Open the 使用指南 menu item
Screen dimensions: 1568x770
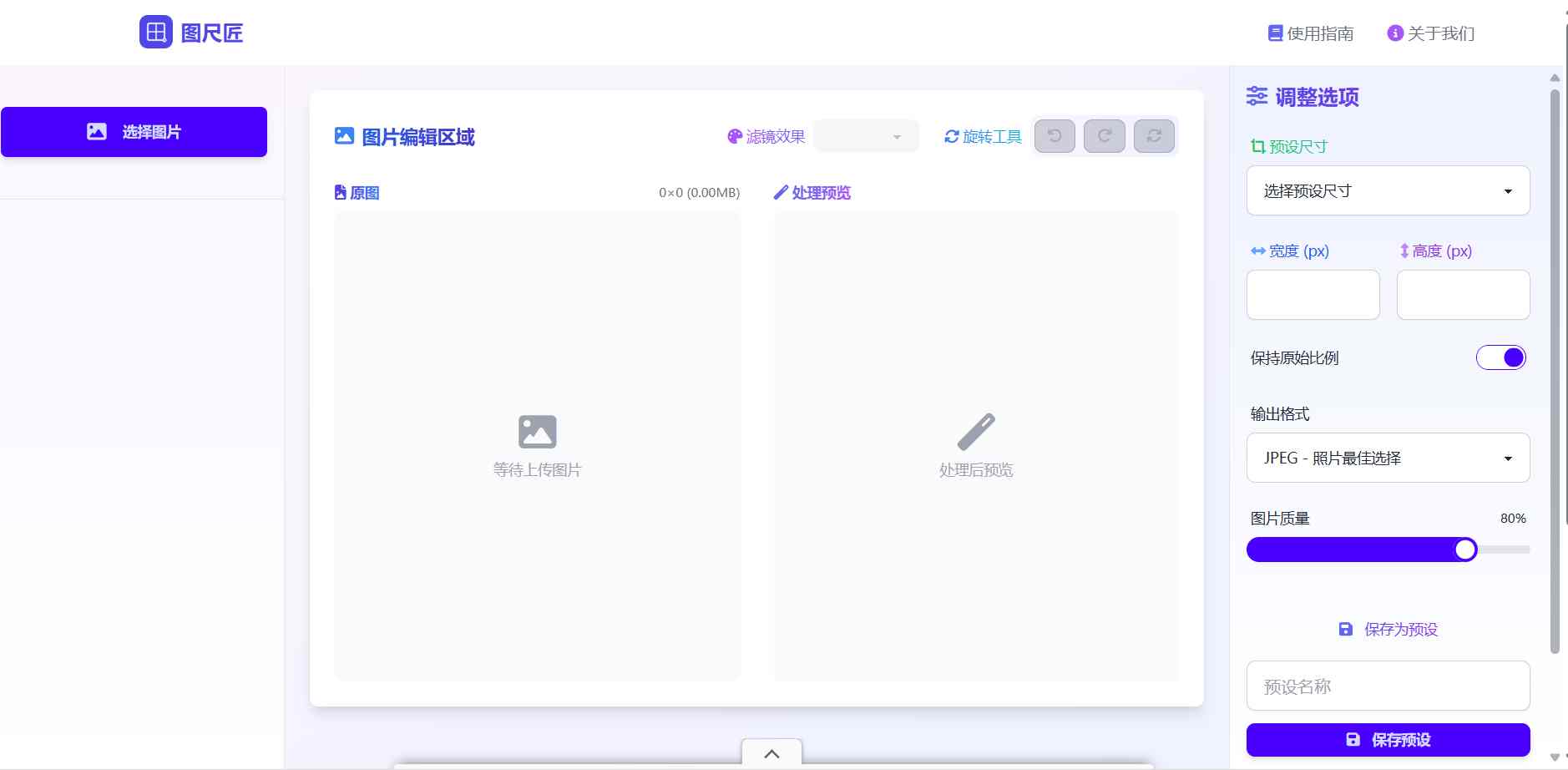pyautogui.click(x=1309, y=33)
